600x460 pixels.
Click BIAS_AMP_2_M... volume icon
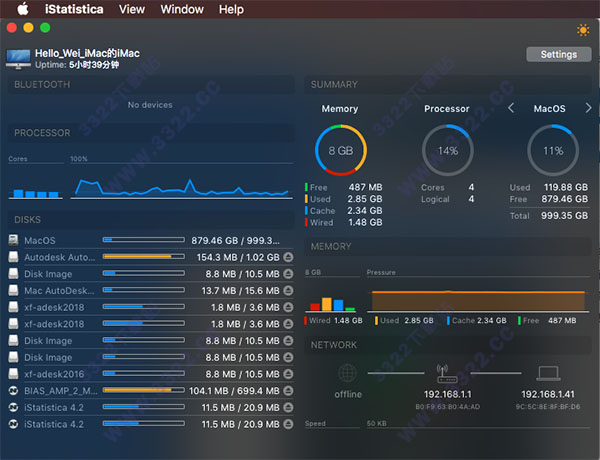pyautogui.click(x=13, y=391)
